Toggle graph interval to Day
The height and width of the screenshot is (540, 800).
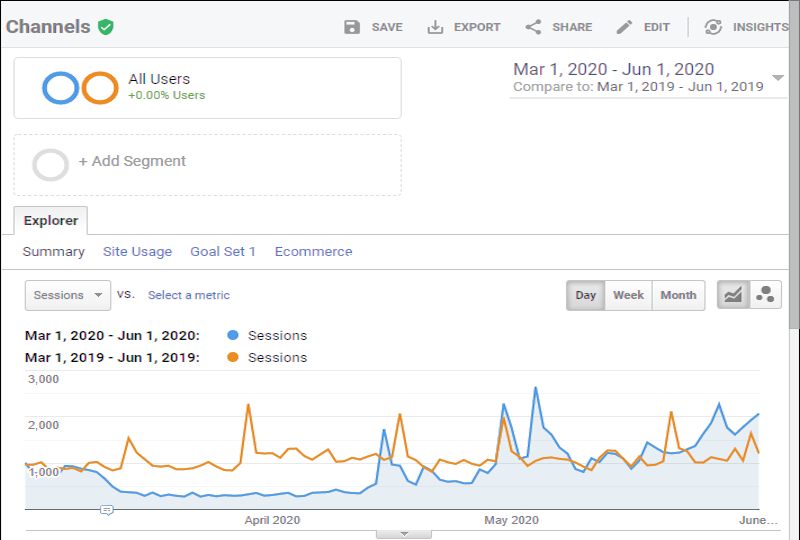click(586, 295)
